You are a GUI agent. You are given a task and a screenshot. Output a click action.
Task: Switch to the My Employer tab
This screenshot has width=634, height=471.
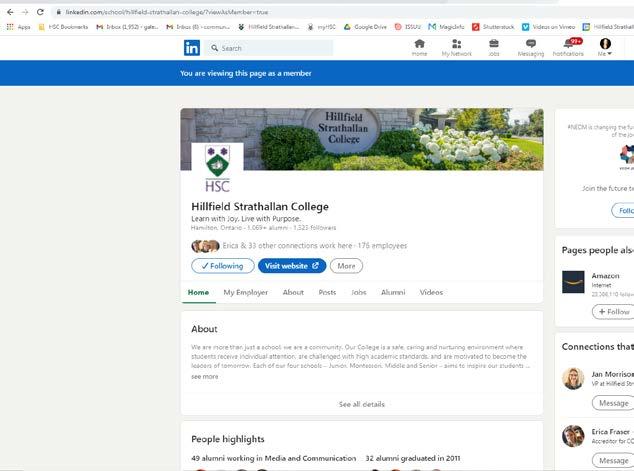(245, 292)
